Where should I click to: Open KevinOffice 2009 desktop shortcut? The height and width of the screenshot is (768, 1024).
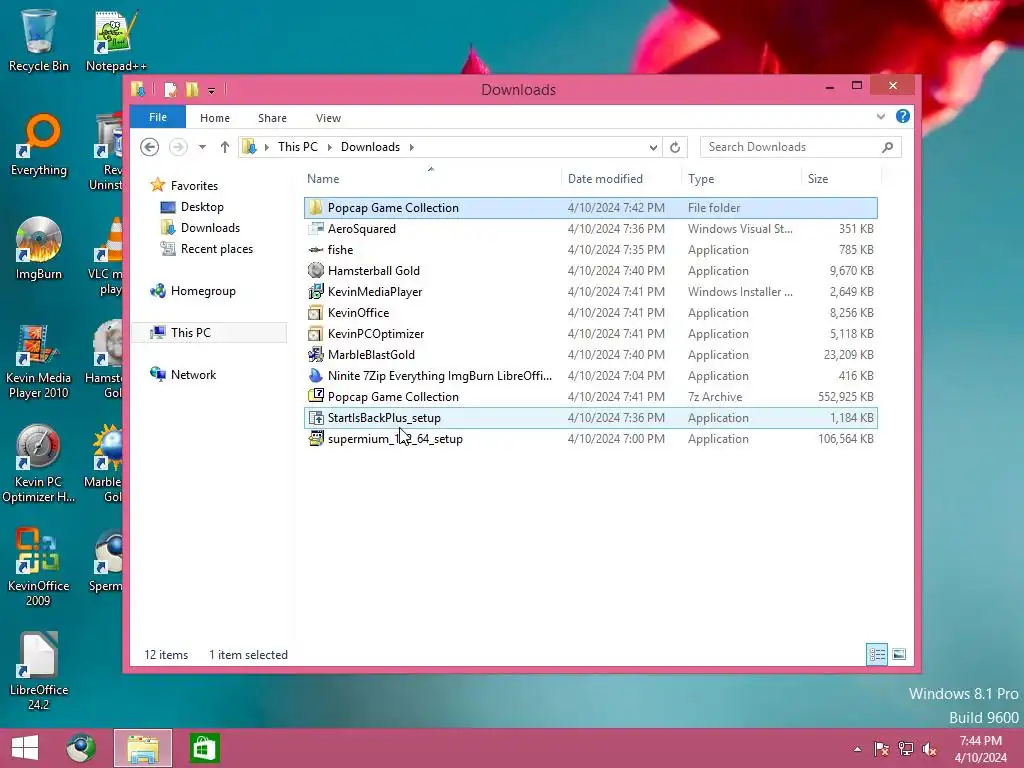pyautogui.click(x=39, y=568)
